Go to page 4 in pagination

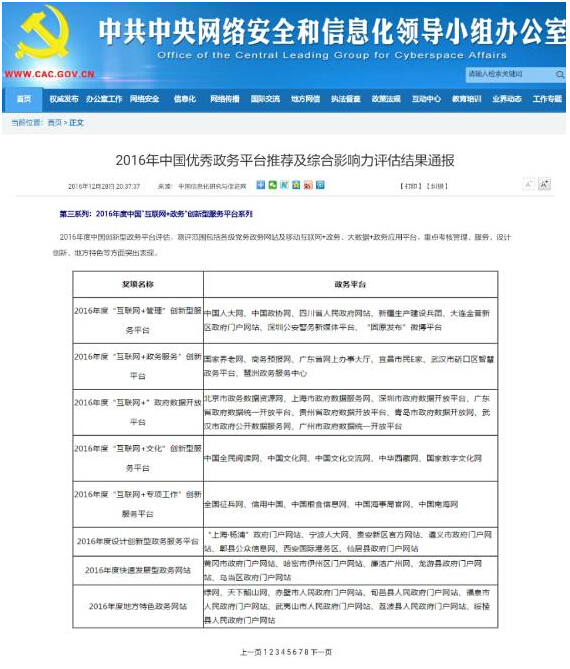pyautogui.click(x=283, y=652)
